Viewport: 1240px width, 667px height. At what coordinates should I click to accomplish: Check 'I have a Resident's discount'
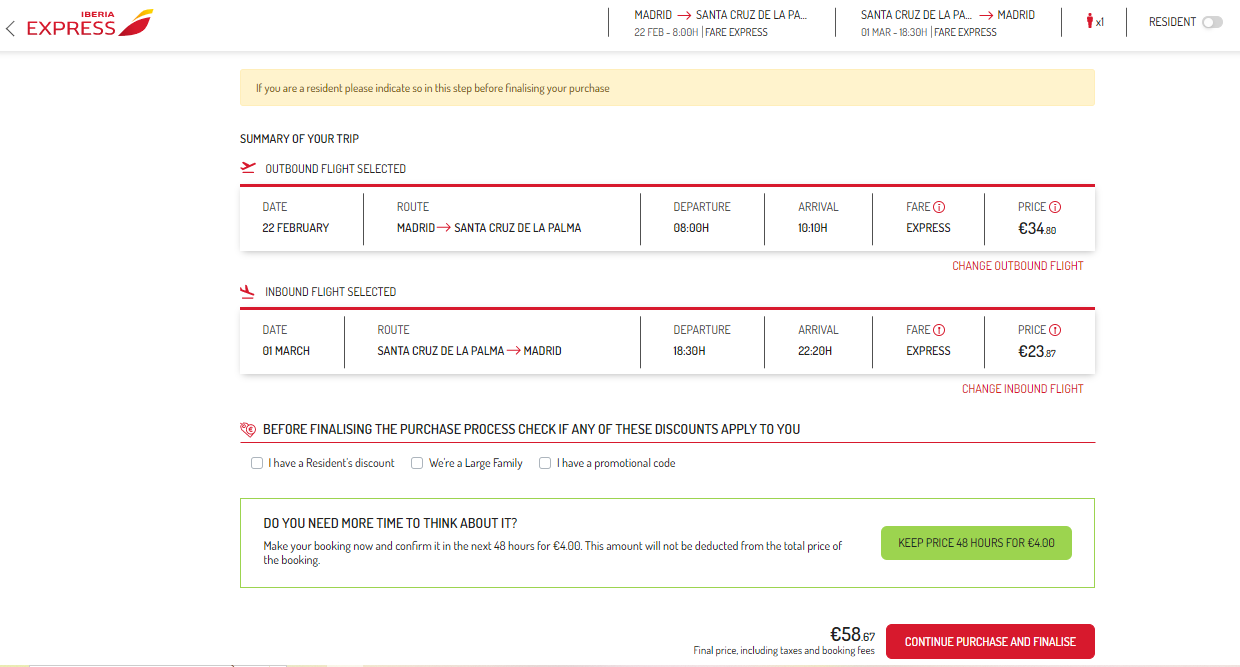coord(257,463)
